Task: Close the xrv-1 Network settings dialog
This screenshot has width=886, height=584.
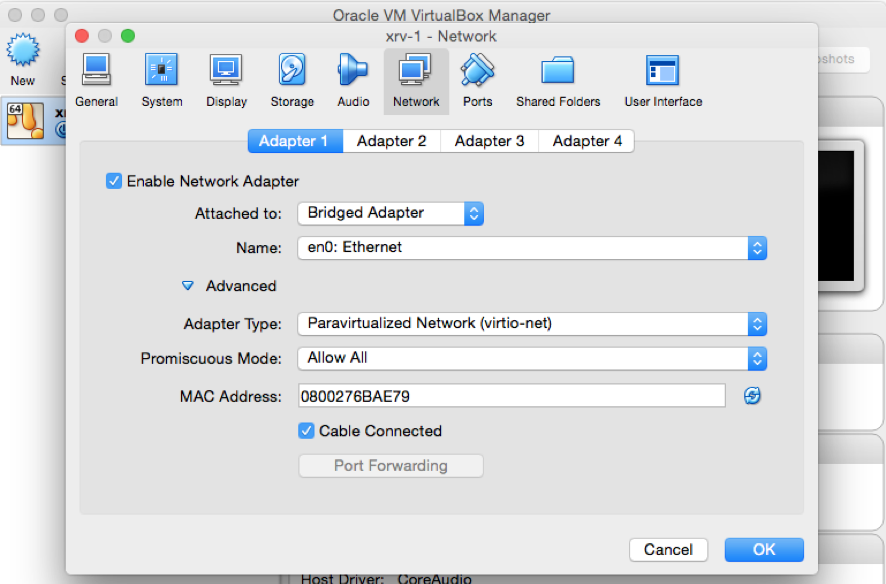Action: tap(82, 36)
